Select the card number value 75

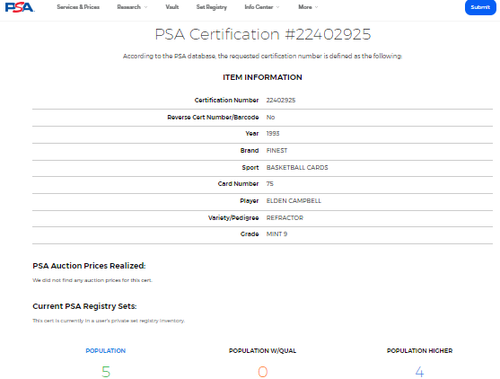click(x=270, y=184)
